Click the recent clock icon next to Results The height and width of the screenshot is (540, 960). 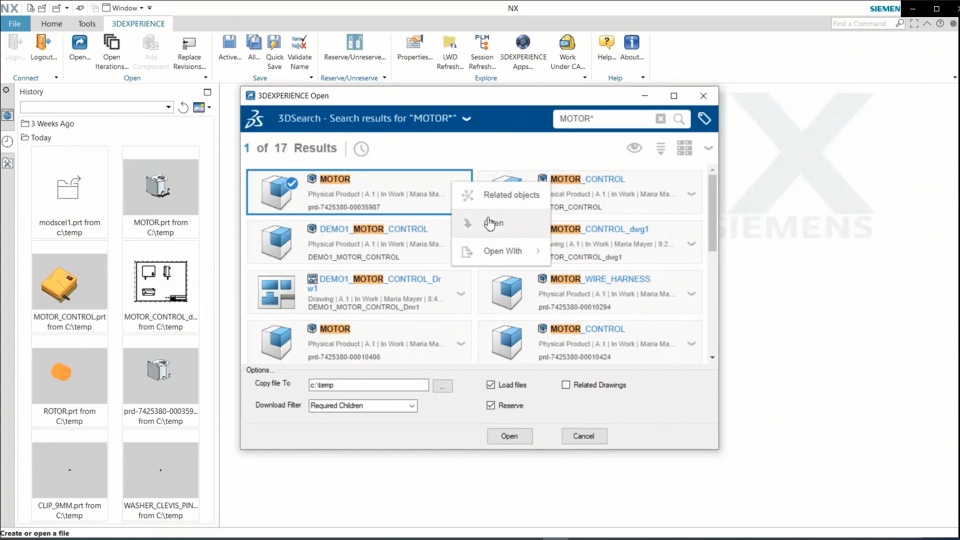(x=361, y=149)
